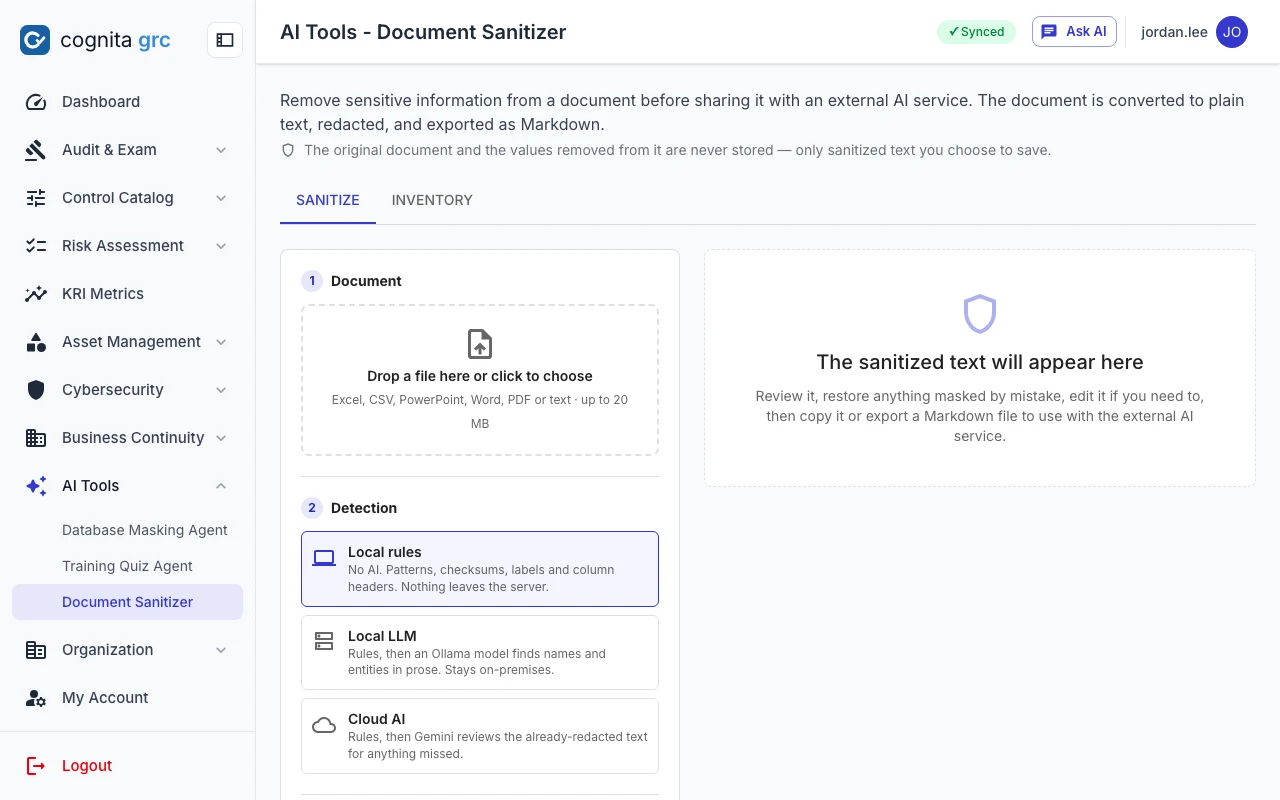Expand the Cybersecurity chevron
Screen dimensions: 1280x800
click(x=221, y=390)
